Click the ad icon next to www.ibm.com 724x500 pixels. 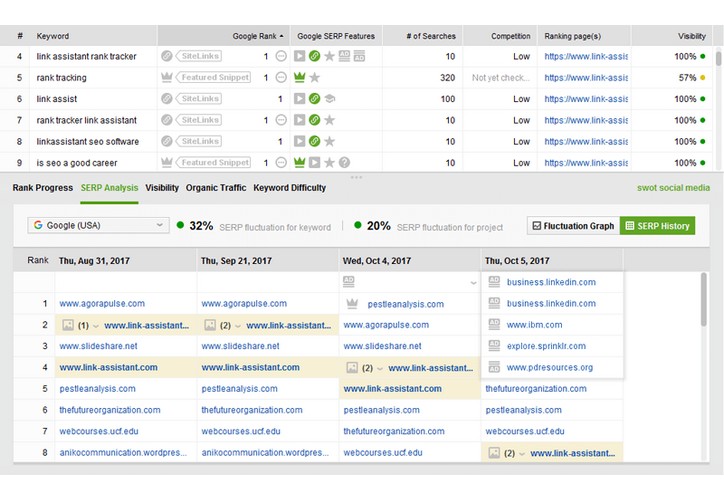click(494, 325)
